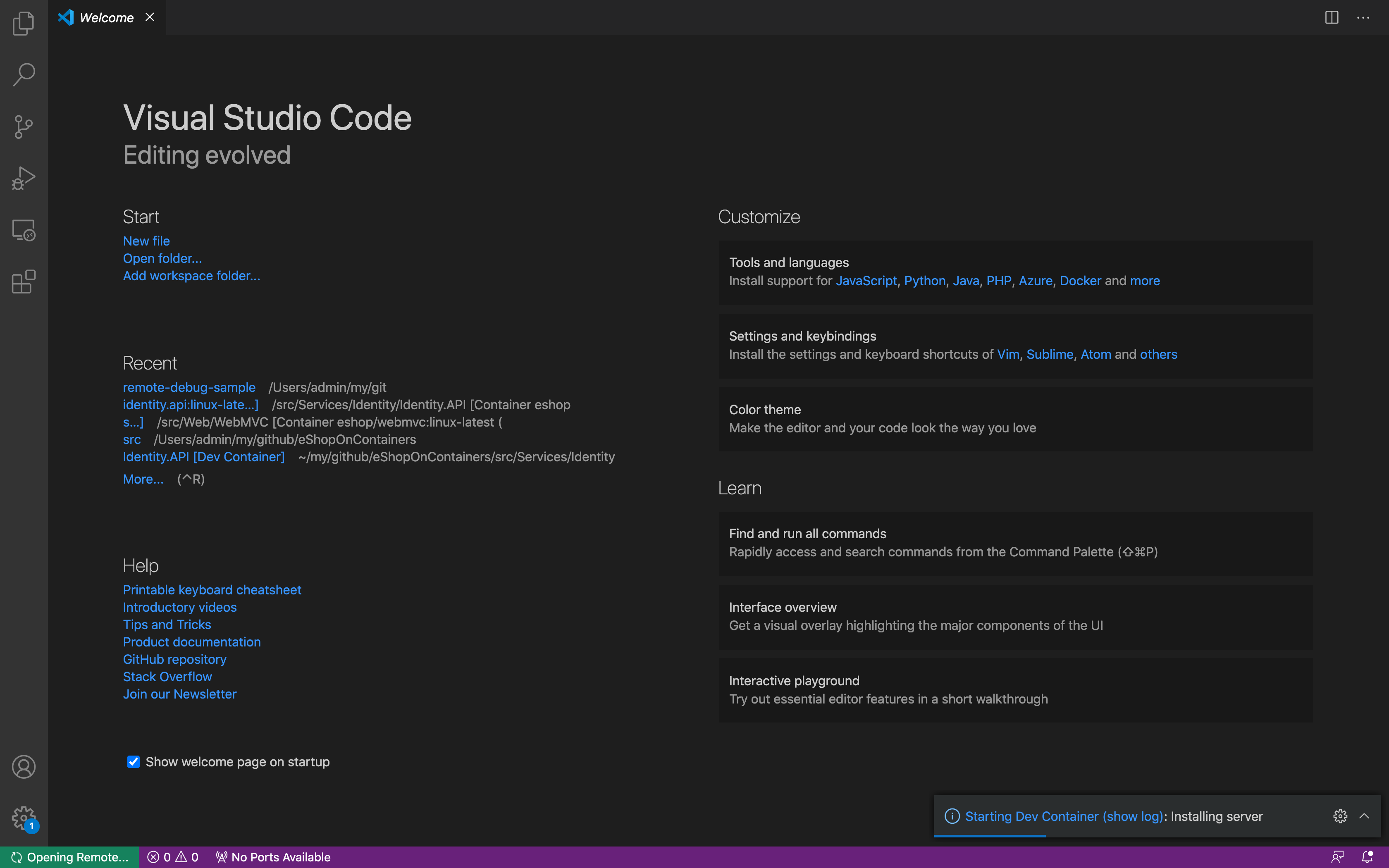Click More... recent items link

click(143, 479)
